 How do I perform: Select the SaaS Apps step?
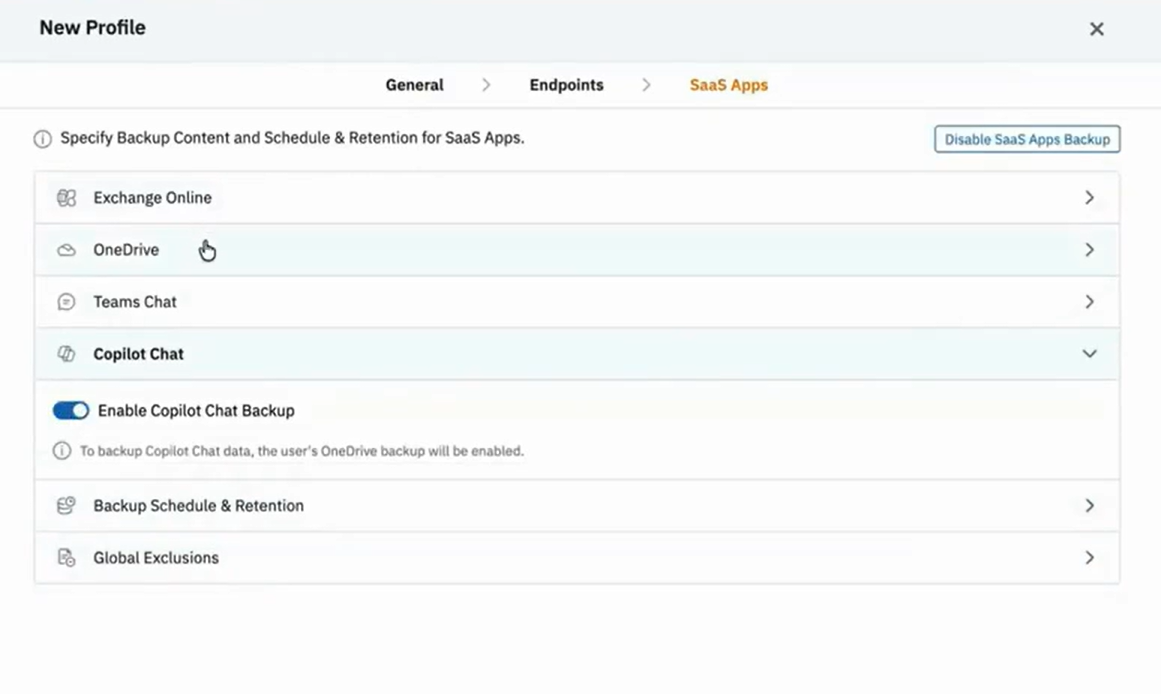pyautogui.click(x=729, y=85)
